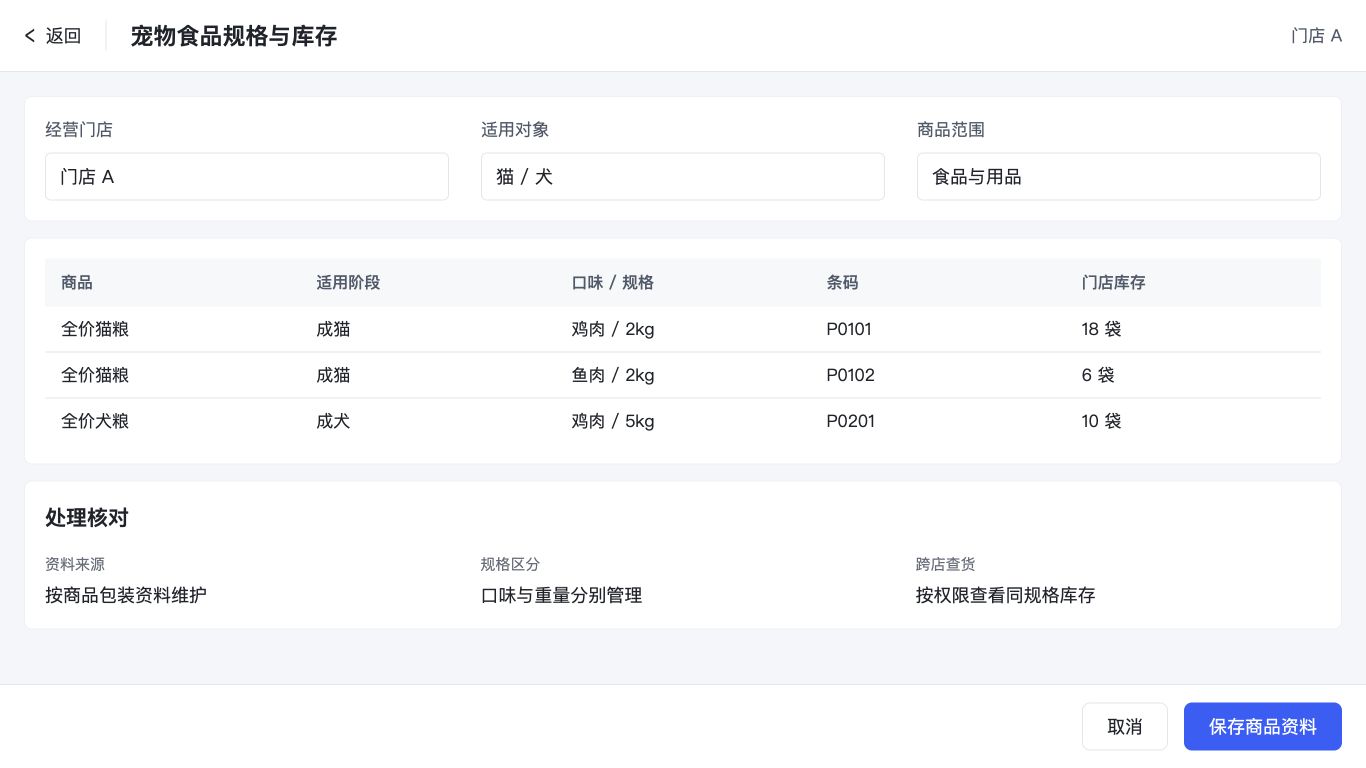Cancel with the 取消 button

[x=1124, y=726]
